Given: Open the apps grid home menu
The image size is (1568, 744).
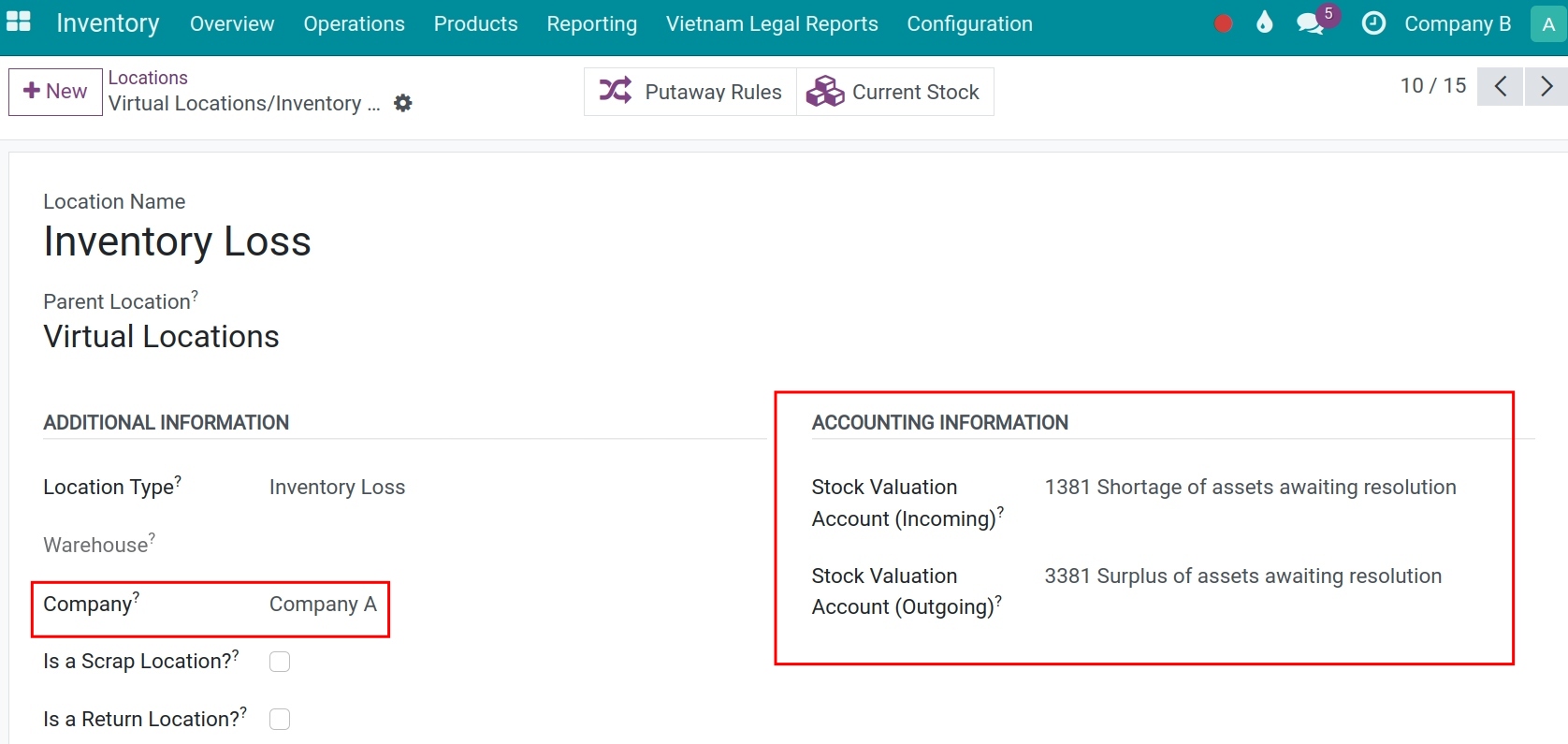Looking at the screenshot, I should 18,22.
